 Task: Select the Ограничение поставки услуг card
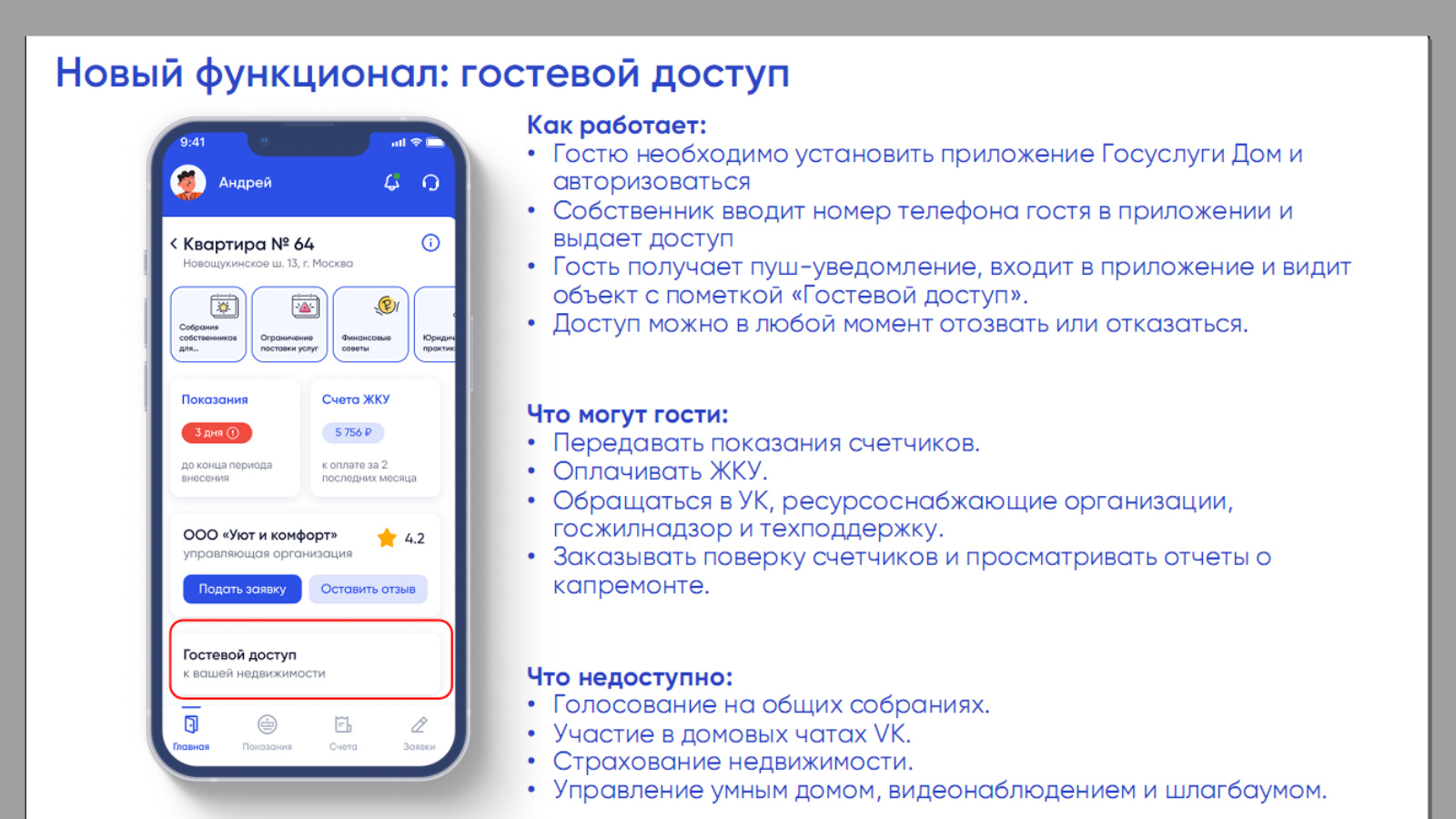(x=289, y=325)
